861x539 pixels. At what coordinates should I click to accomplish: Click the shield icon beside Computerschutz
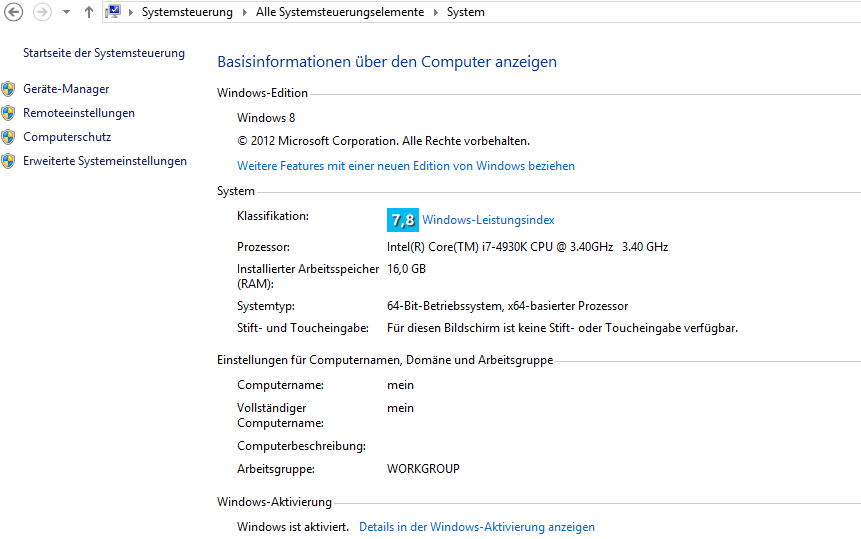[8, 137]
